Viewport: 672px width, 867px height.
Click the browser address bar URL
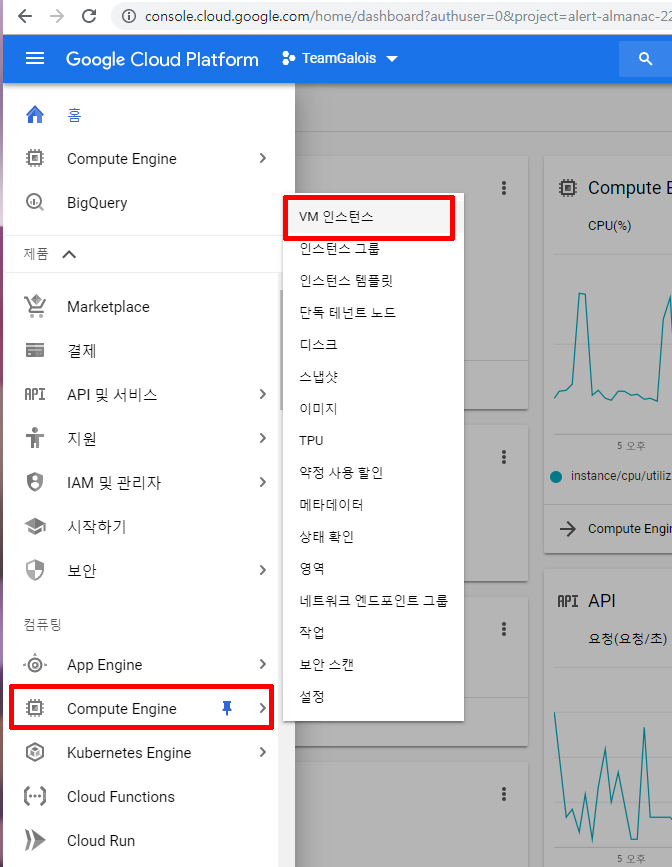[x=408, y=17]
